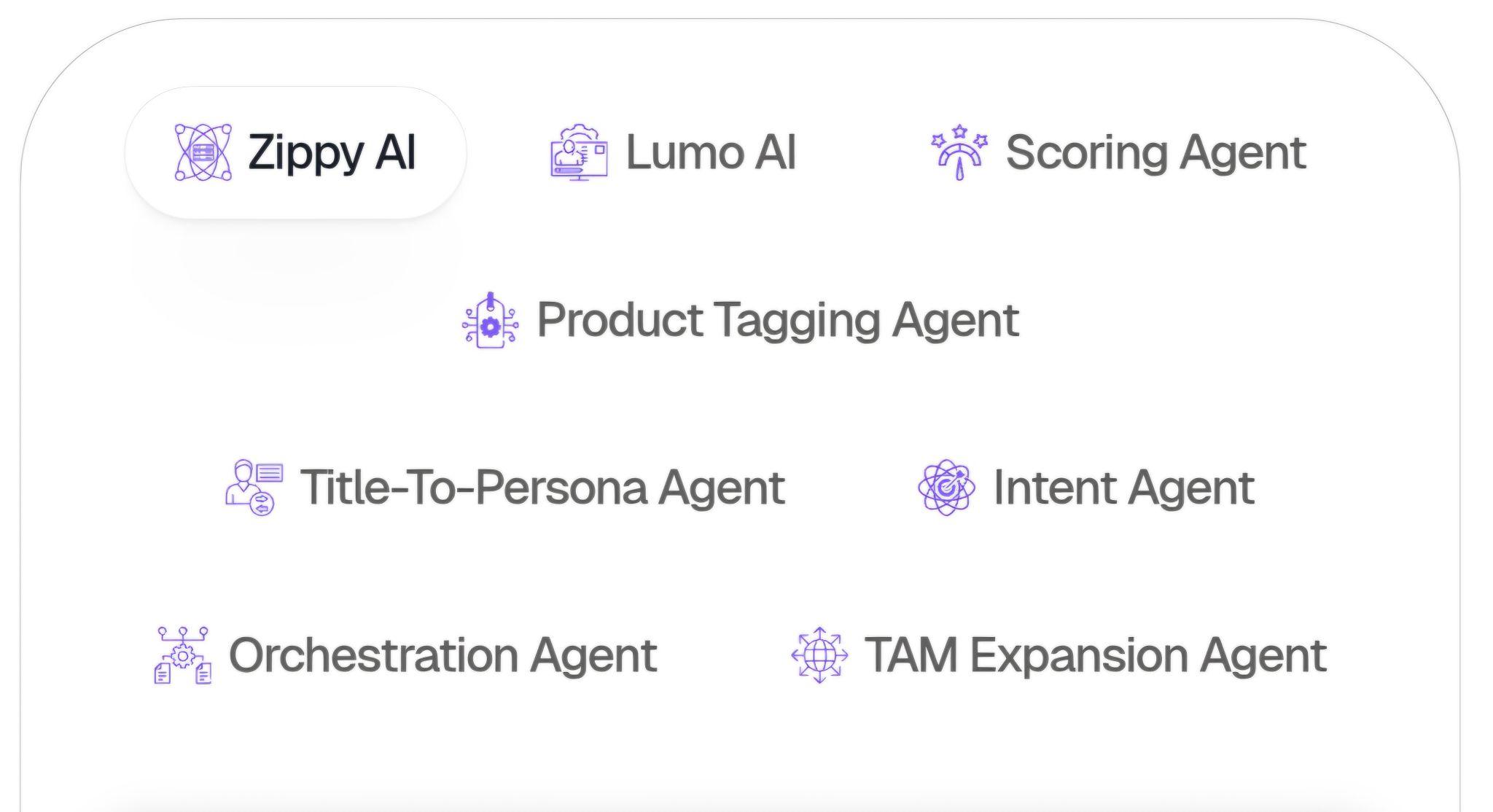Click the Product Tagging Agent tag icon

point(491,320)
